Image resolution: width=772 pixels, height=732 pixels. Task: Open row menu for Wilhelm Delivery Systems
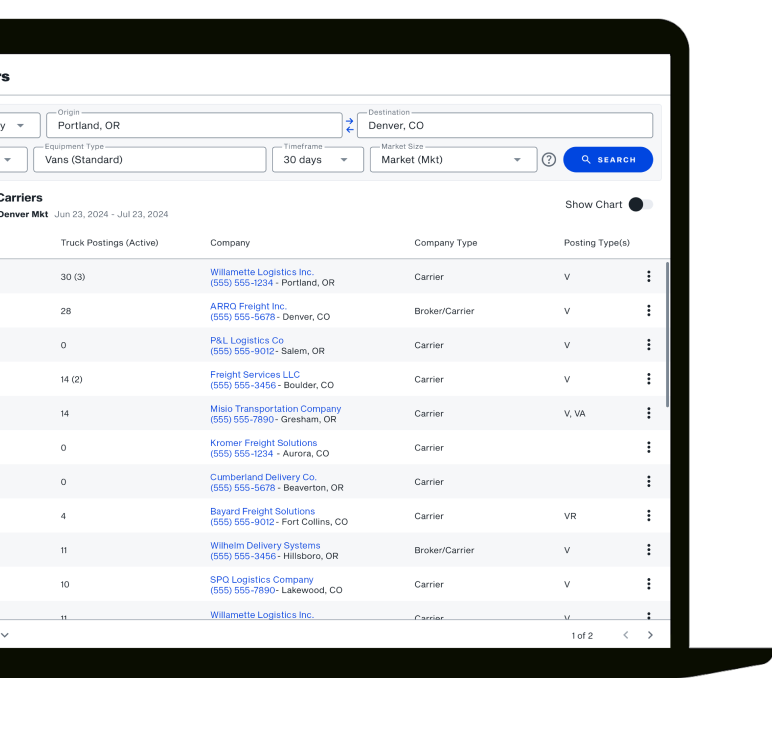[x=648, y=550]
